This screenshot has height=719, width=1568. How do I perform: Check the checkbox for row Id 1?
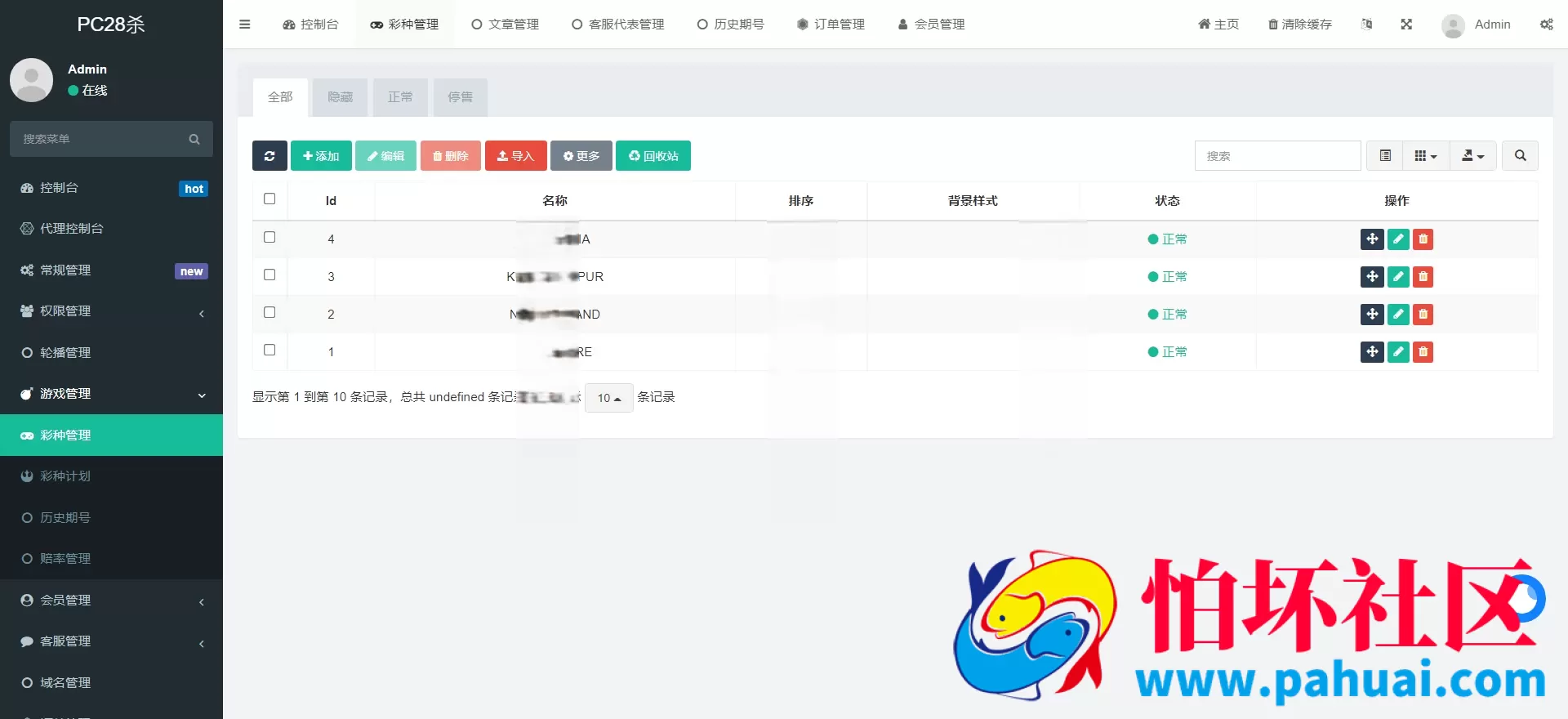(x=269, y=350)
